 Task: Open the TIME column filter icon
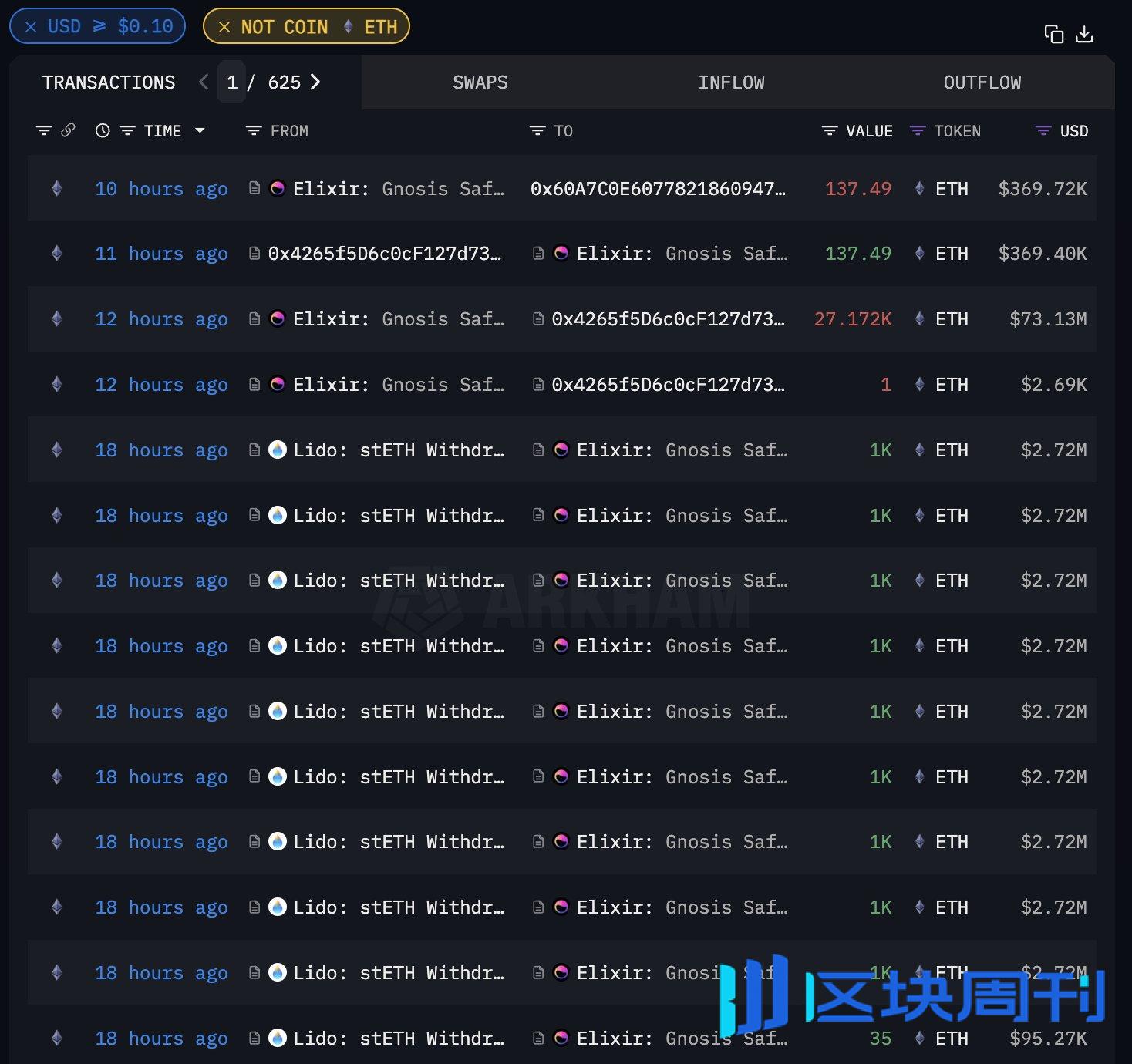(x=127, y=131)
